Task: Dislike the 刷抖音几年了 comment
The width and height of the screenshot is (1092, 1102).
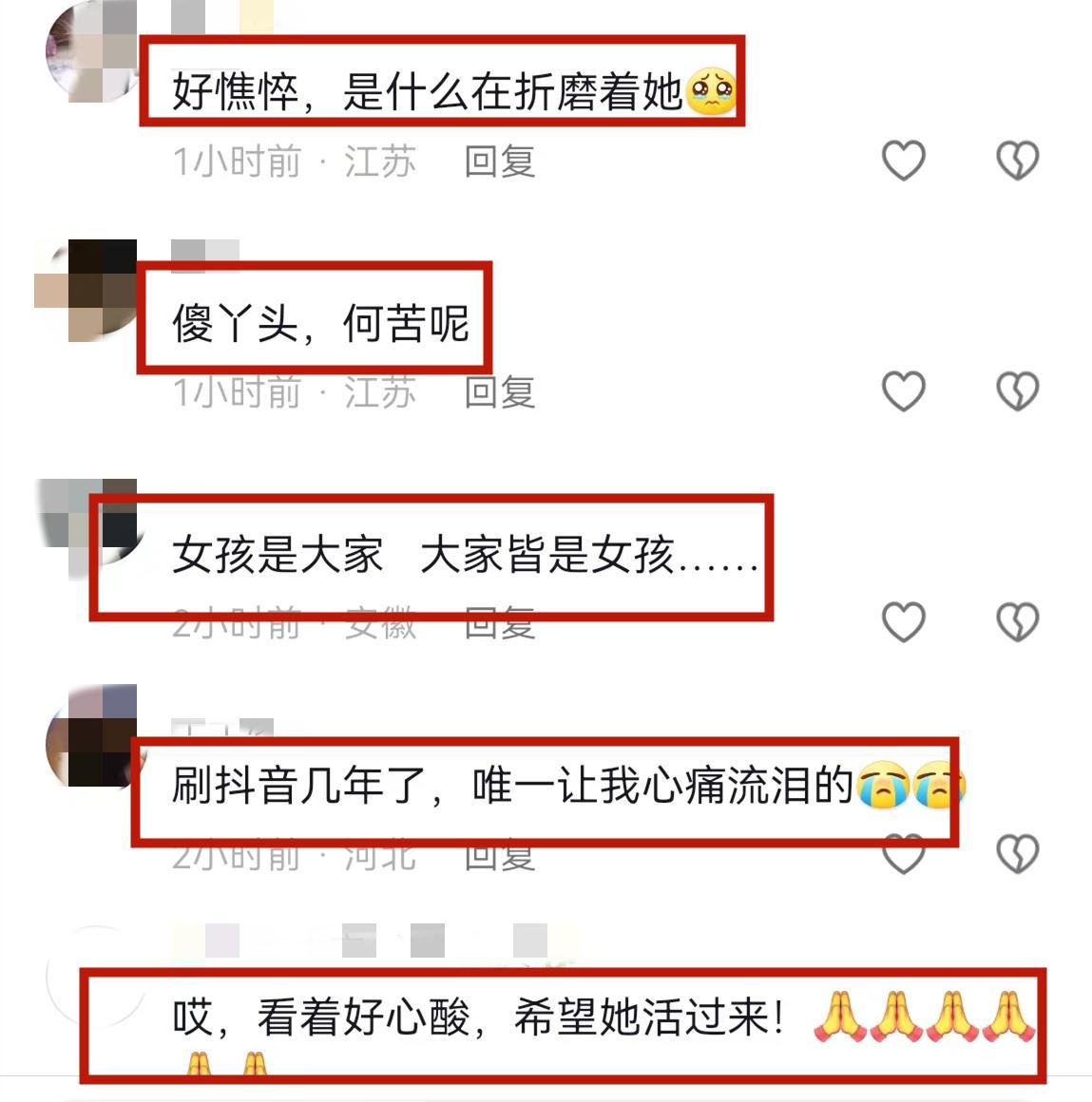Action: point(1017,853)
